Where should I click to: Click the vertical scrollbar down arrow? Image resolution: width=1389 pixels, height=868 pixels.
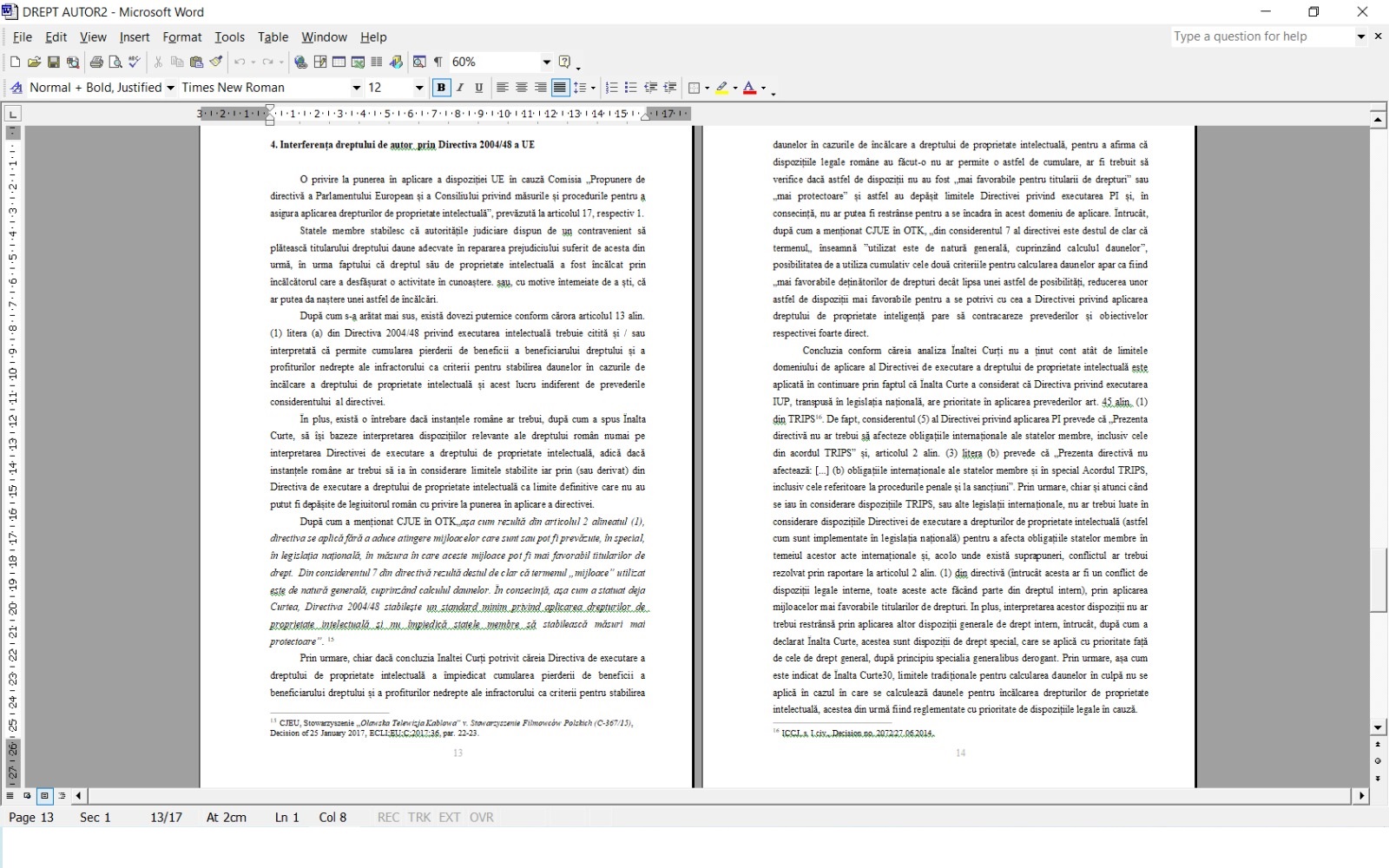[x=1378, y=728]
